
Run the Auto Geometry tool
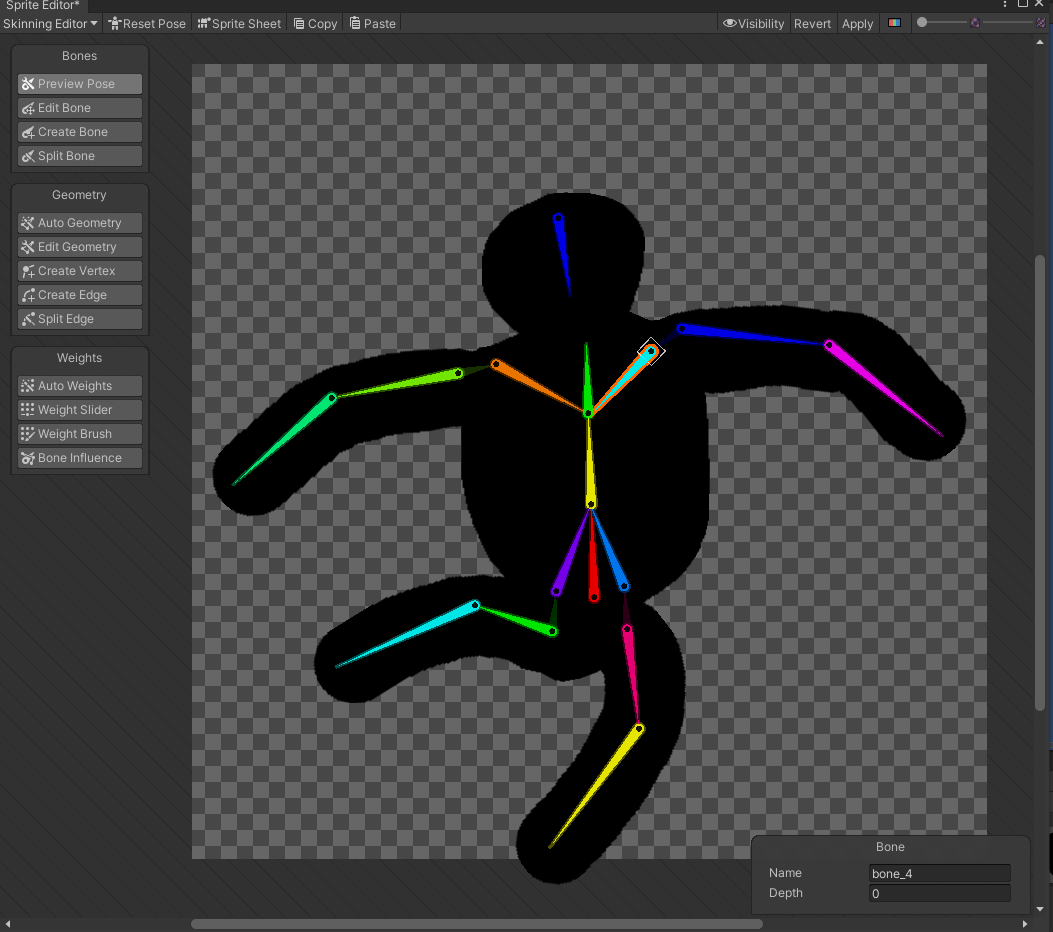79,222
